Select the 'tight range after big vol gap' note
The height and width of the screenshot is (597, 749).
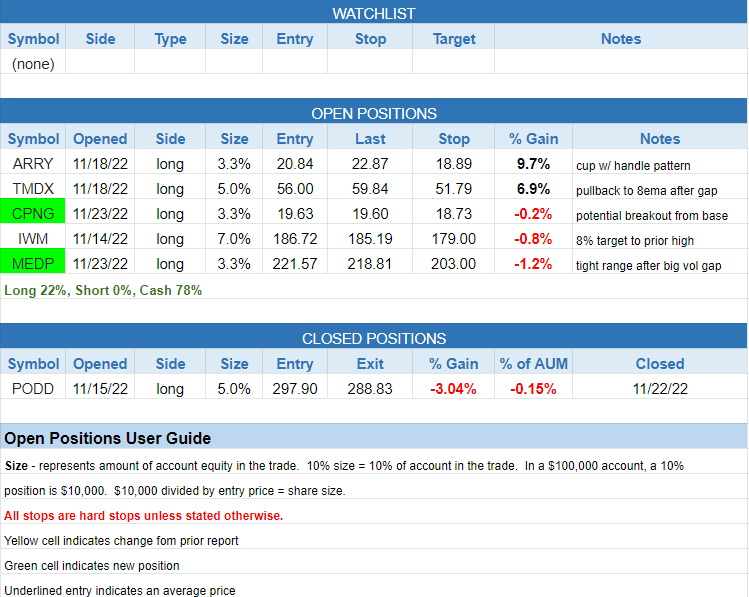pyautogui.click(x=649, y=265)
